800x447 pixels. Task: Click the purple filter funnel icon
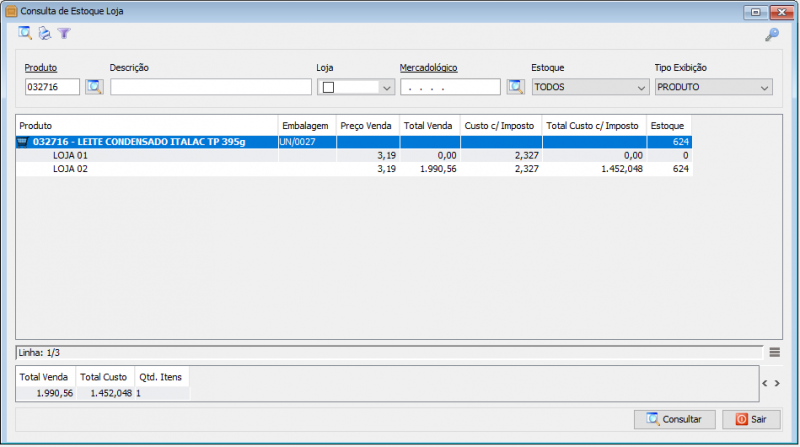pos(64,34)
